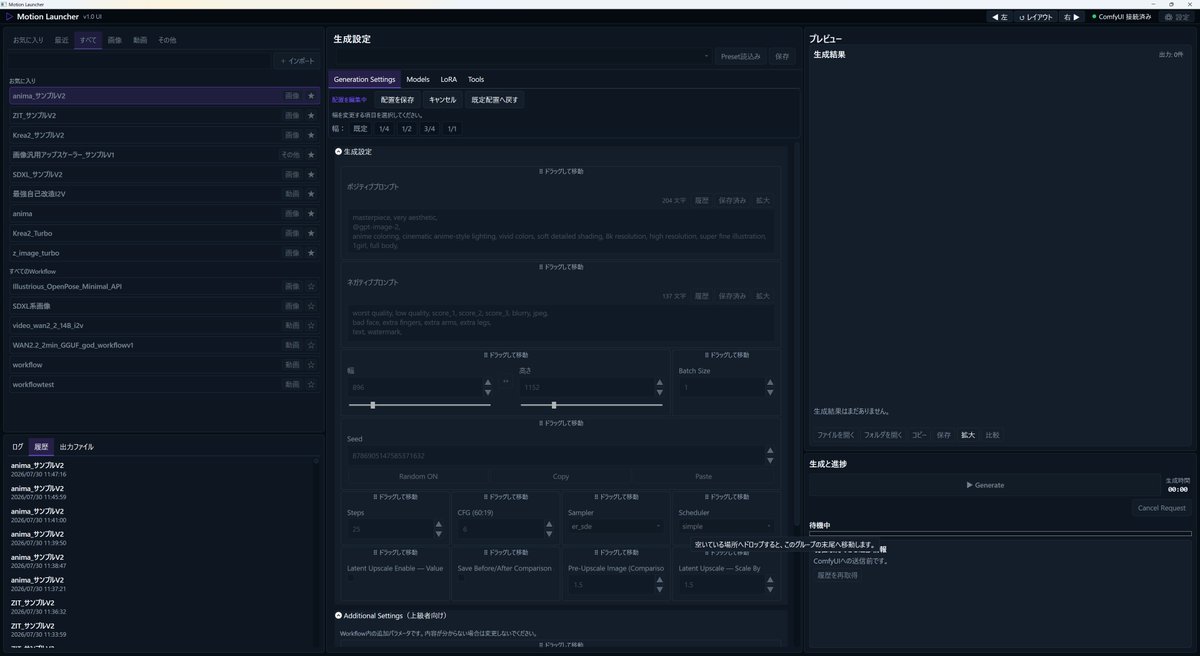
Task: Click the Generate button
Action: click(985, 485)
